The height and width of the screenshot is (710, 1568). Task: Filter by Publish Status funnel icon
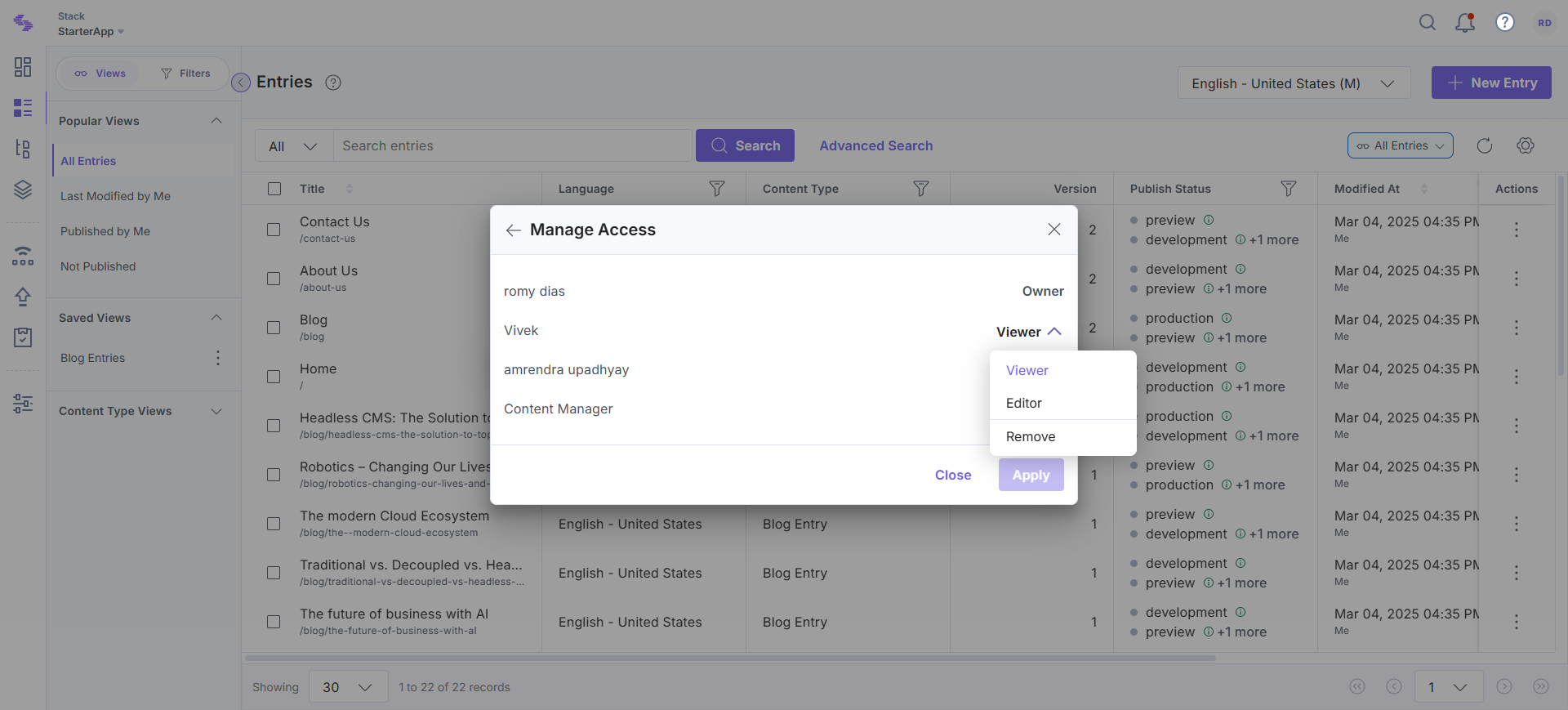pos(1289,189)
